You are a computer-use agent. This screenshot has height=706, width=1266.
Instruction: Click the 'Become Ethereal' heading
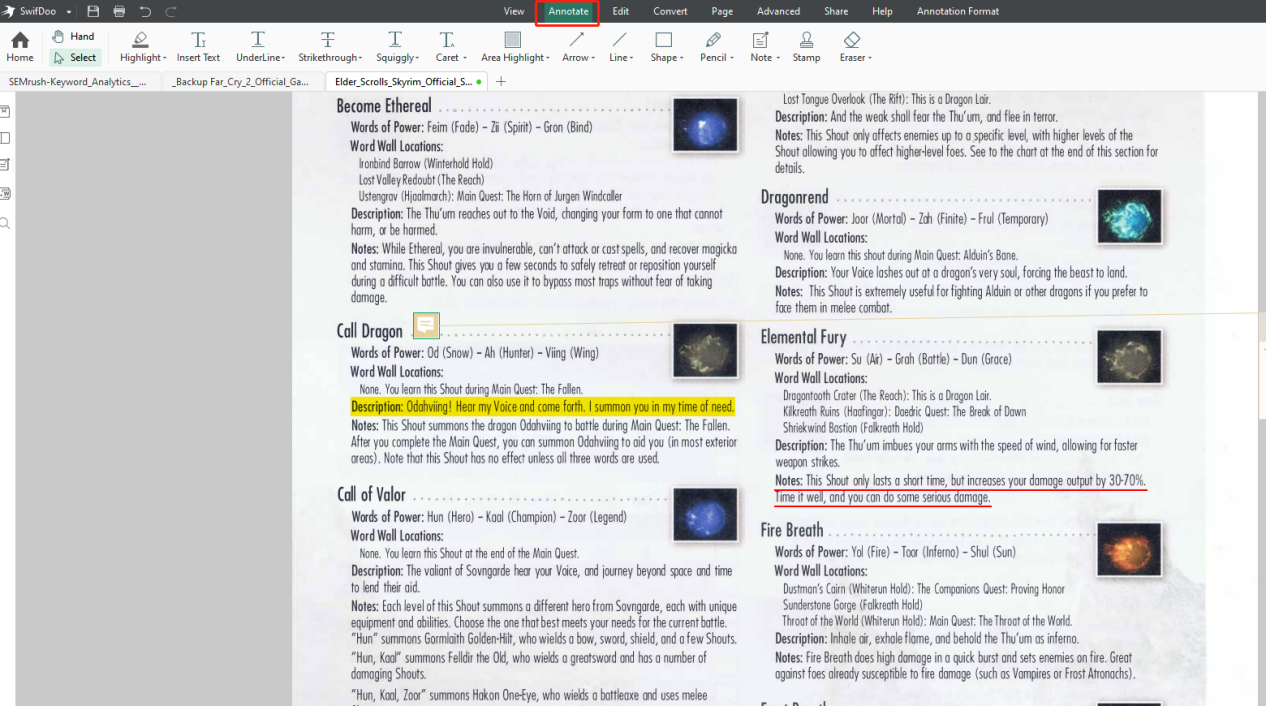coord(384,106)
